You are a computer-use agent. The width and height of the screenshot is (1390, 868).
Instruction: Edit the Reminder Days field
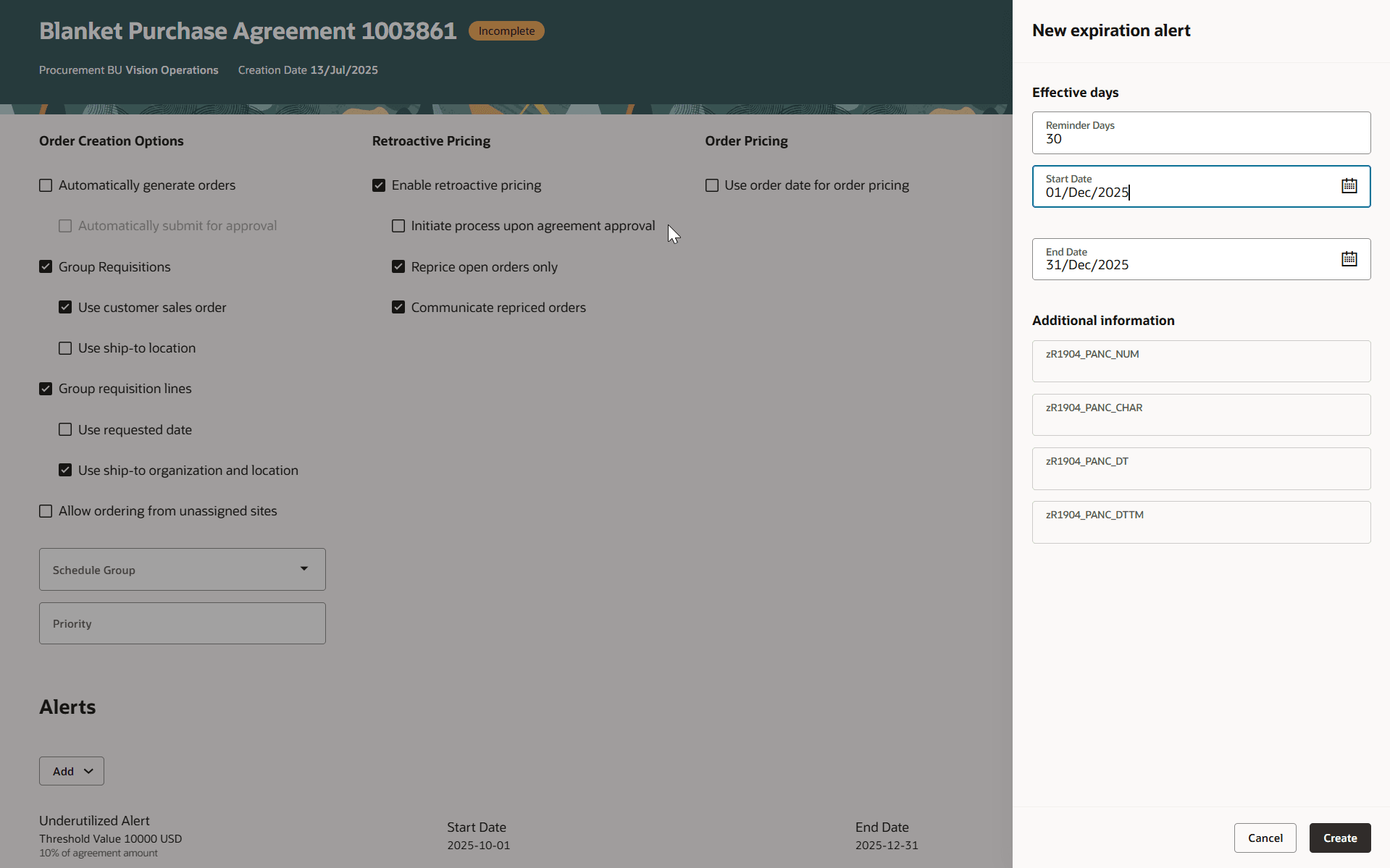click(x=1201, y=132)
